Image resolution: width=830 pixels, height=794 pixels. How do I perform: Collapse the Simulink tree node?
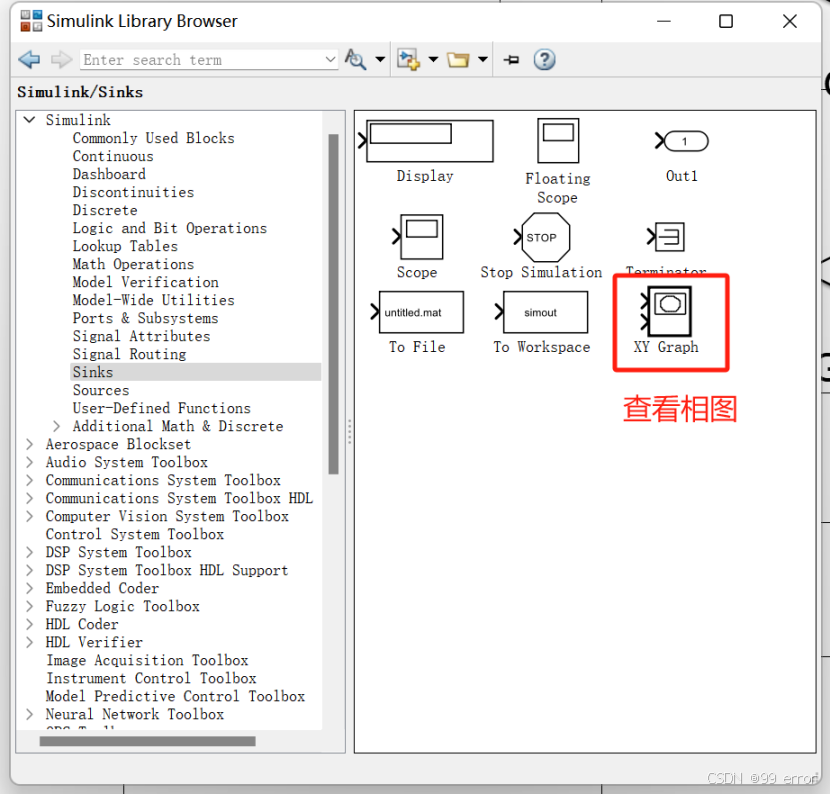point(29,119)
